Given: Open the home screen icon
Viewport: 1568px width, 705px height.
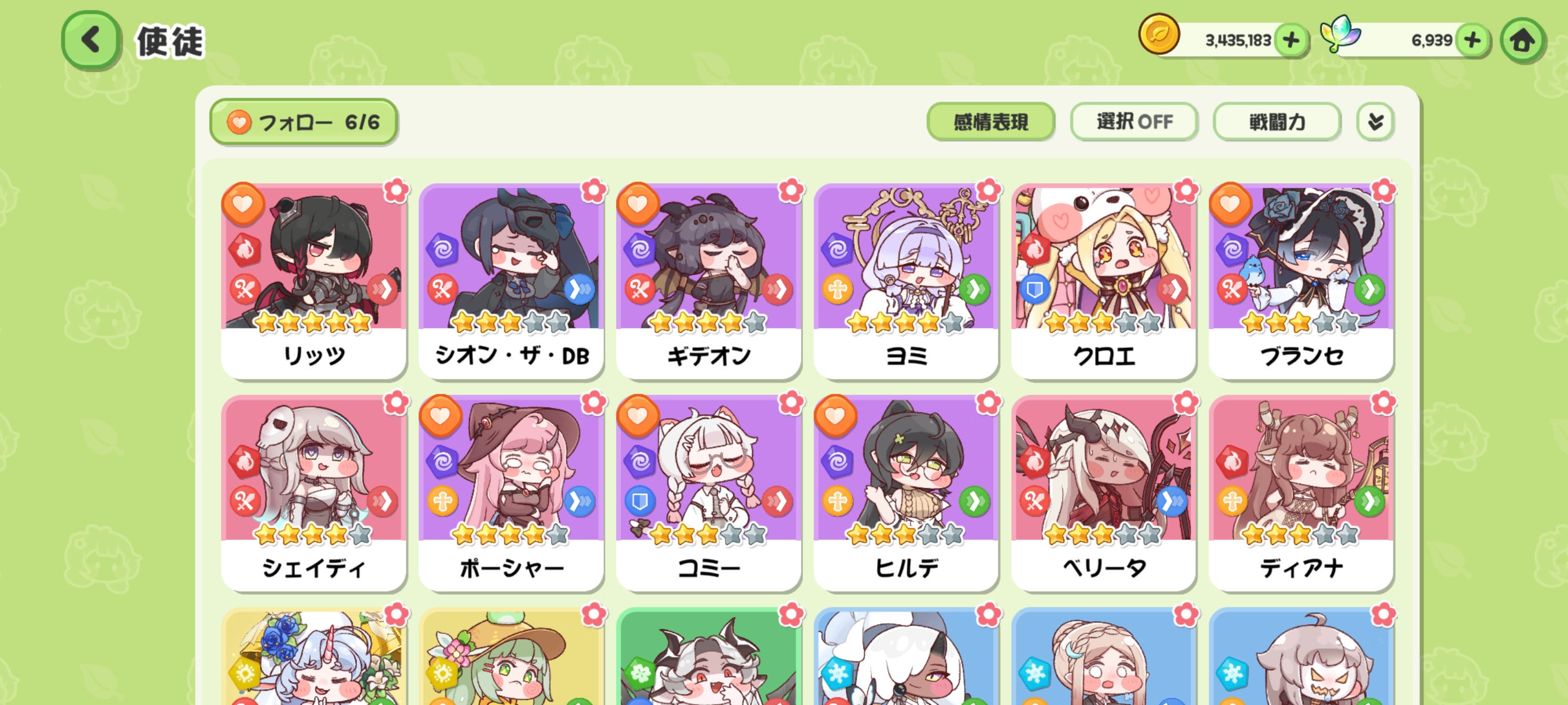Looking at the screenshot, I should pyautogui.click(x=1522, y=41).
